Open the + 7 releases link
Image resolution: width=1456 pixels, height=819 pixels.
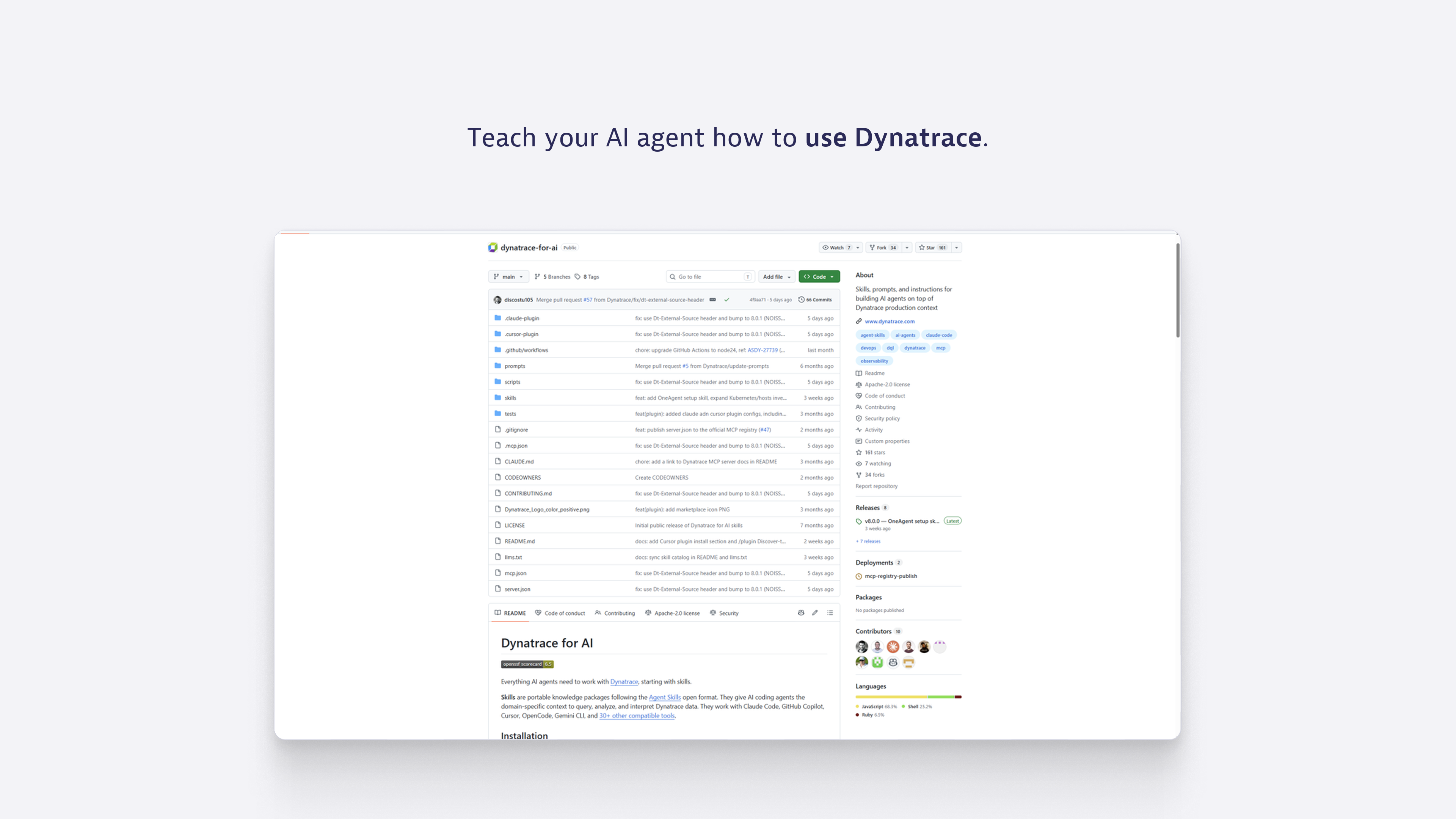868,541
